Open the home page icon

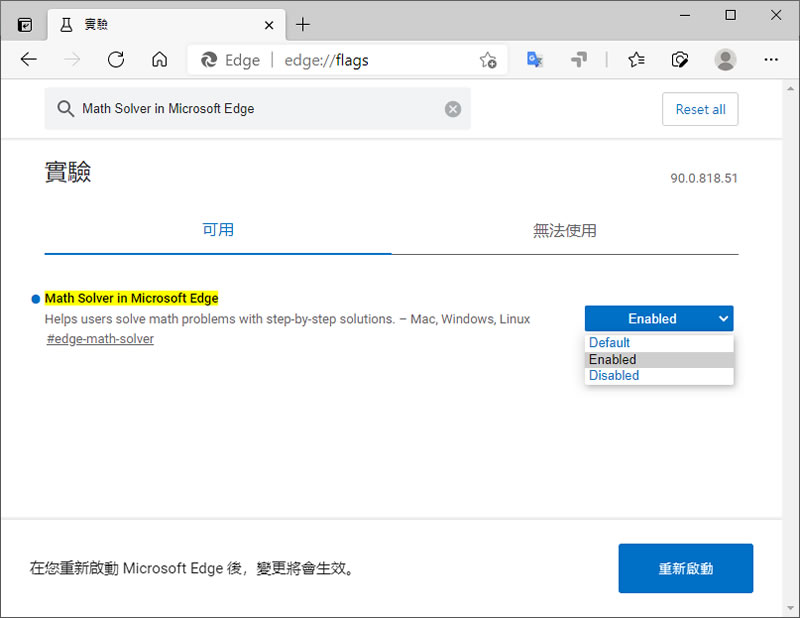point(159,60)
